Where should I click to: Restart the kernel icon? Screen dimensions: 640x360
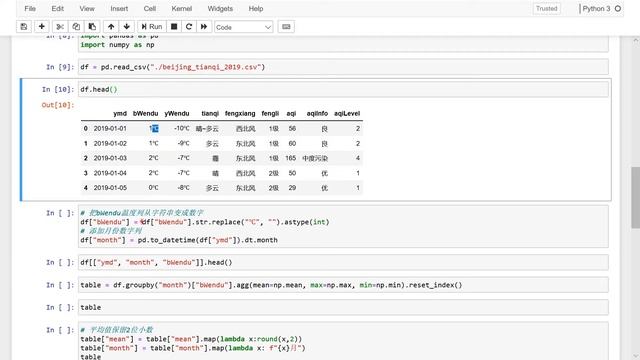189,27
